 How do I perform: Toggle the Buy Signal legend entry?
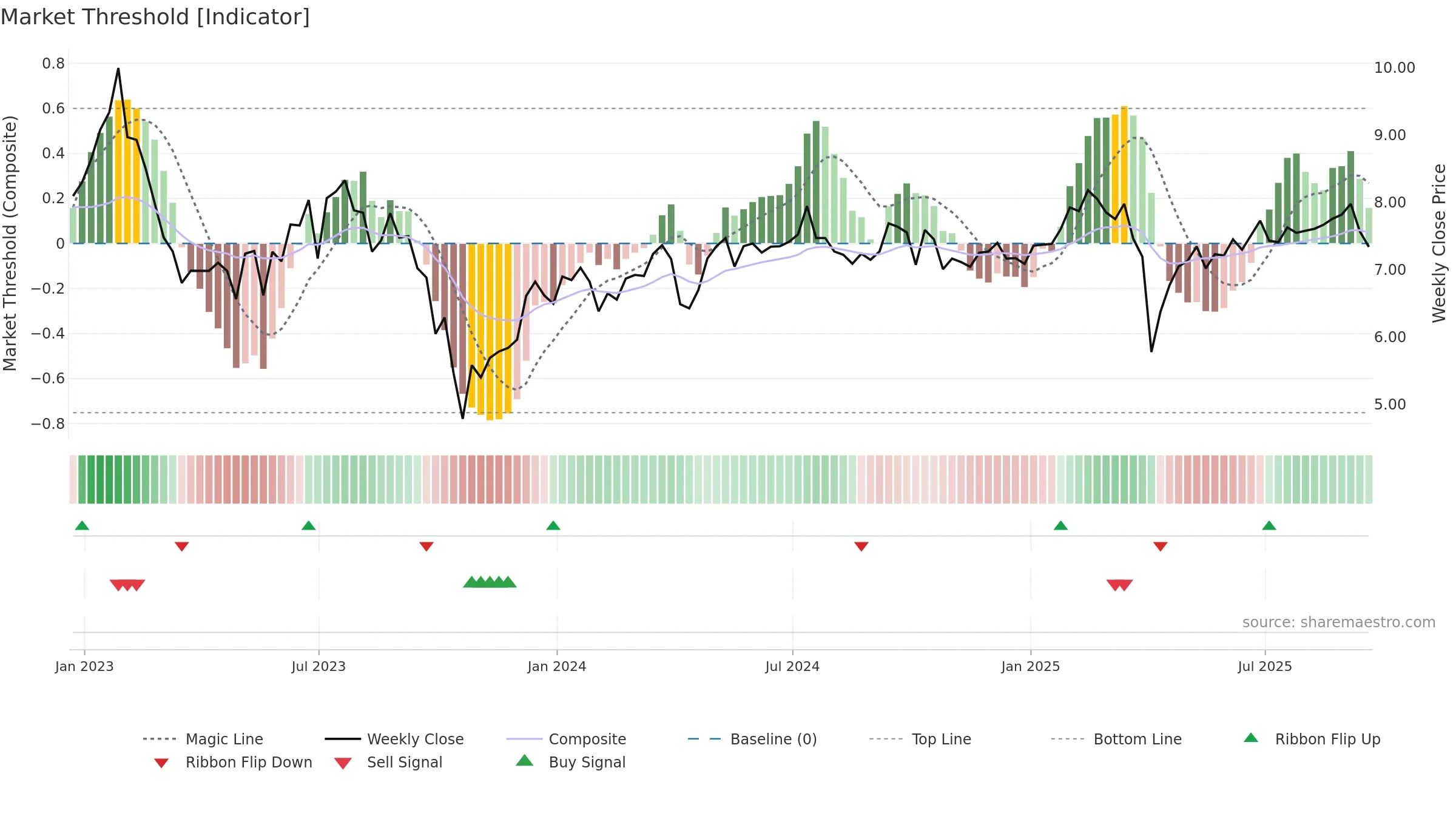570,762
